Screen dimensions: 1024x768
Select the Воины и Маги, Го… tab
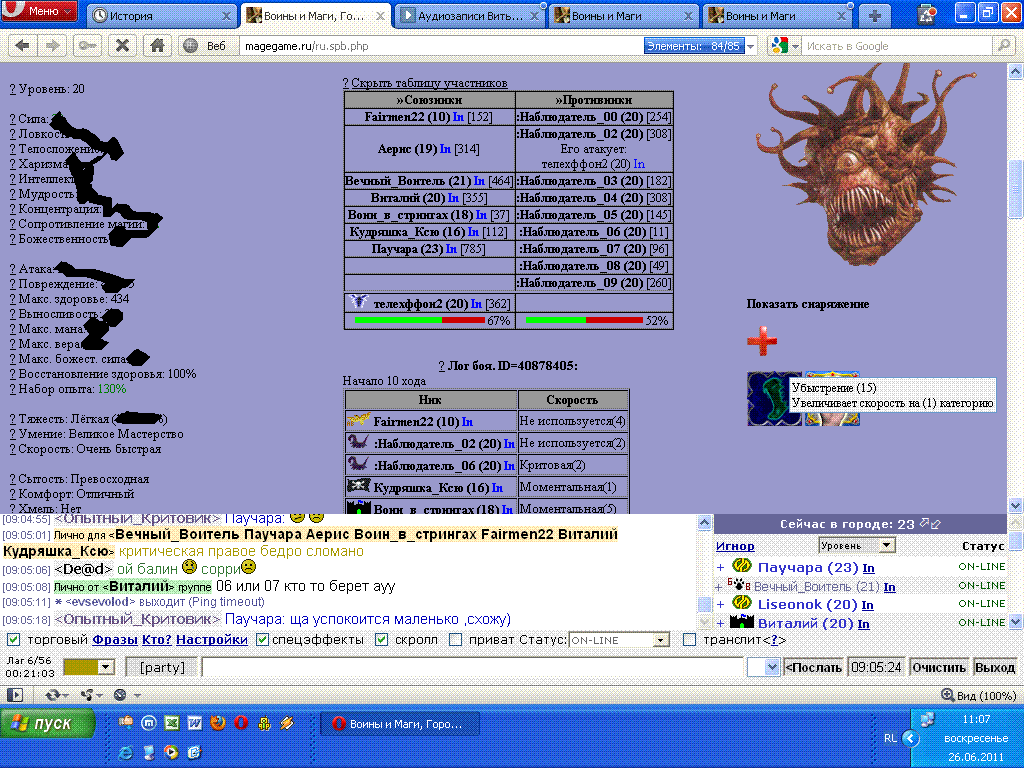[313, 16]
